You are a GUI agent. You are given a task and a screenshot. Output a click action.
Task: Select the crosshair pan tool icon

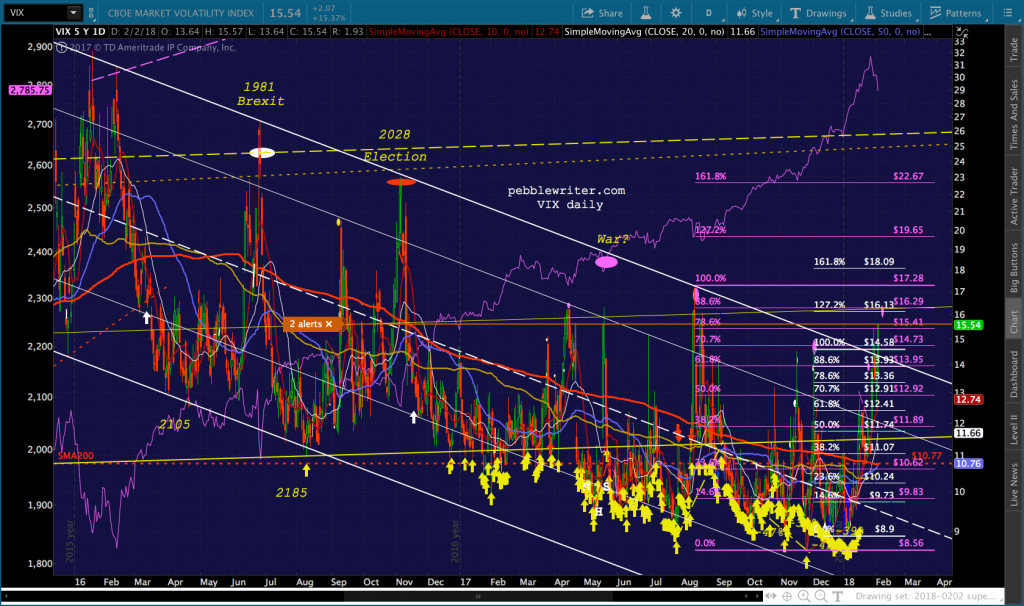[x=787, y=596]
